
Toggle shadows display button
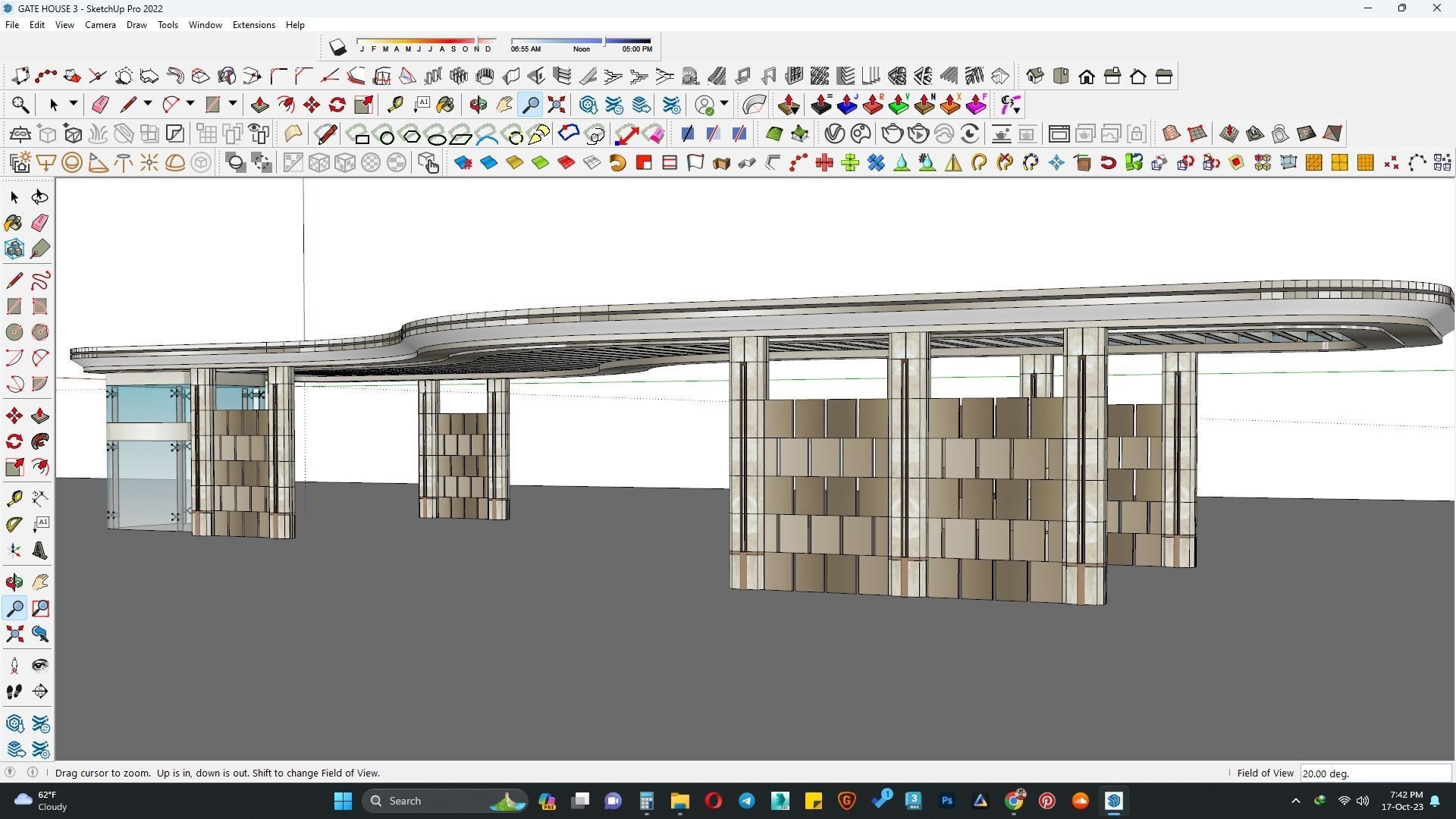[x=337, y=48]
